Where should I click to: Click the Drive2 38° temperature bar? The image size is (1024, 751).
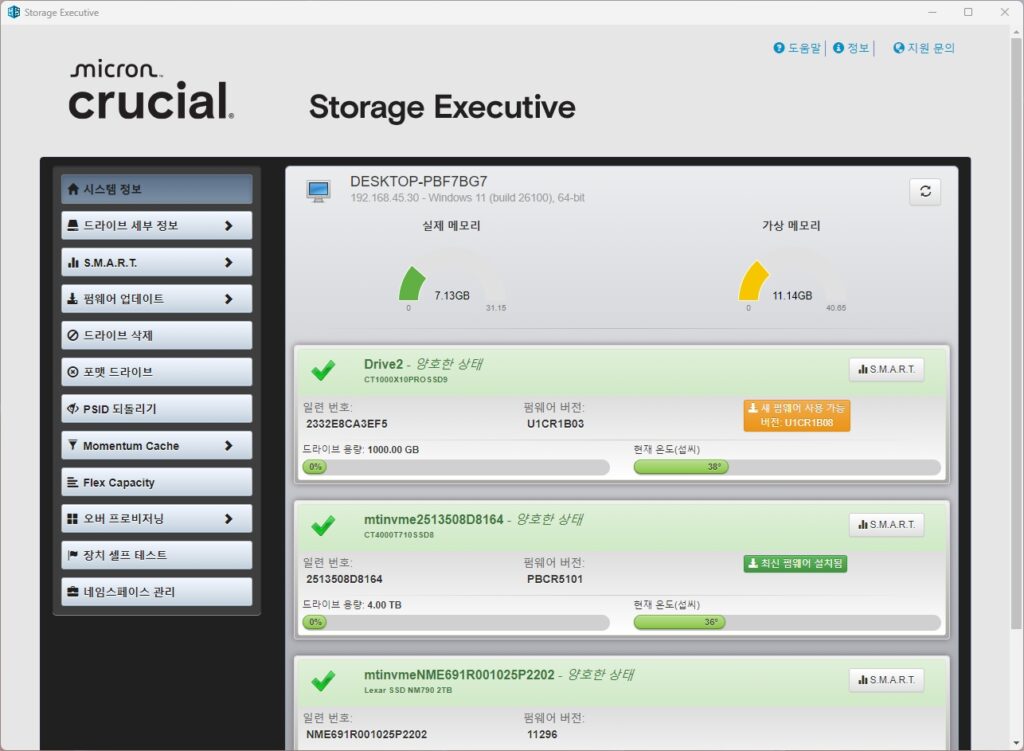[x=786, y=467]
